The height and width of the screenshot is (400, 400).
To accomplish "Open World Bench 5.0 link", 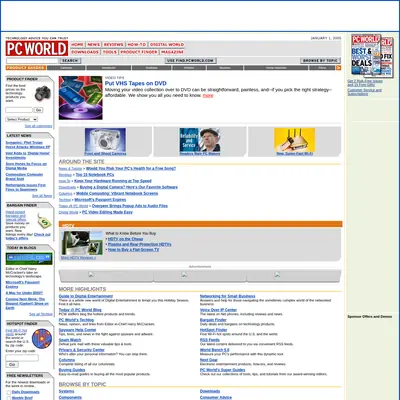I will click(215, 350).
